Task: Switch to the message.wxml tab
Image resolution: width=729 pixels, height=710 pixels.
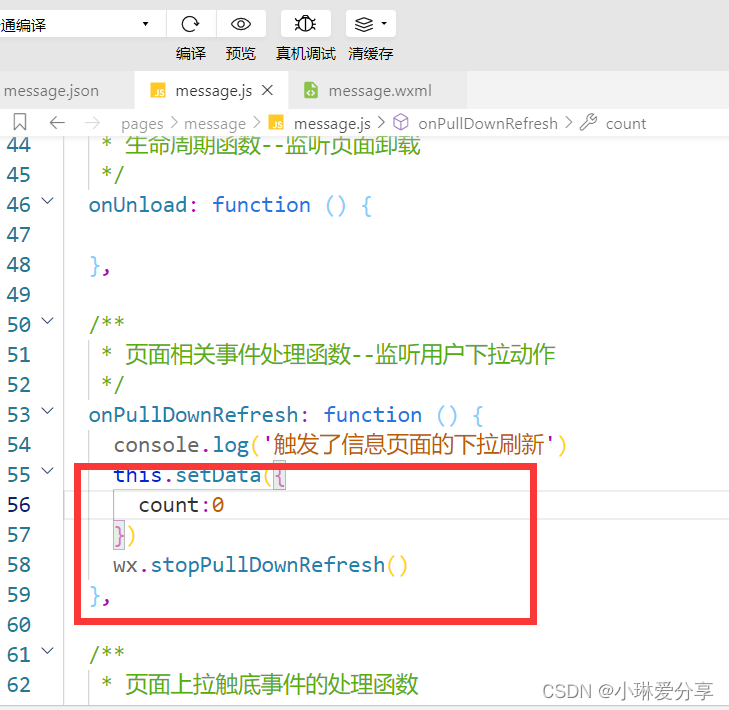Action: [x=378, y=90]
